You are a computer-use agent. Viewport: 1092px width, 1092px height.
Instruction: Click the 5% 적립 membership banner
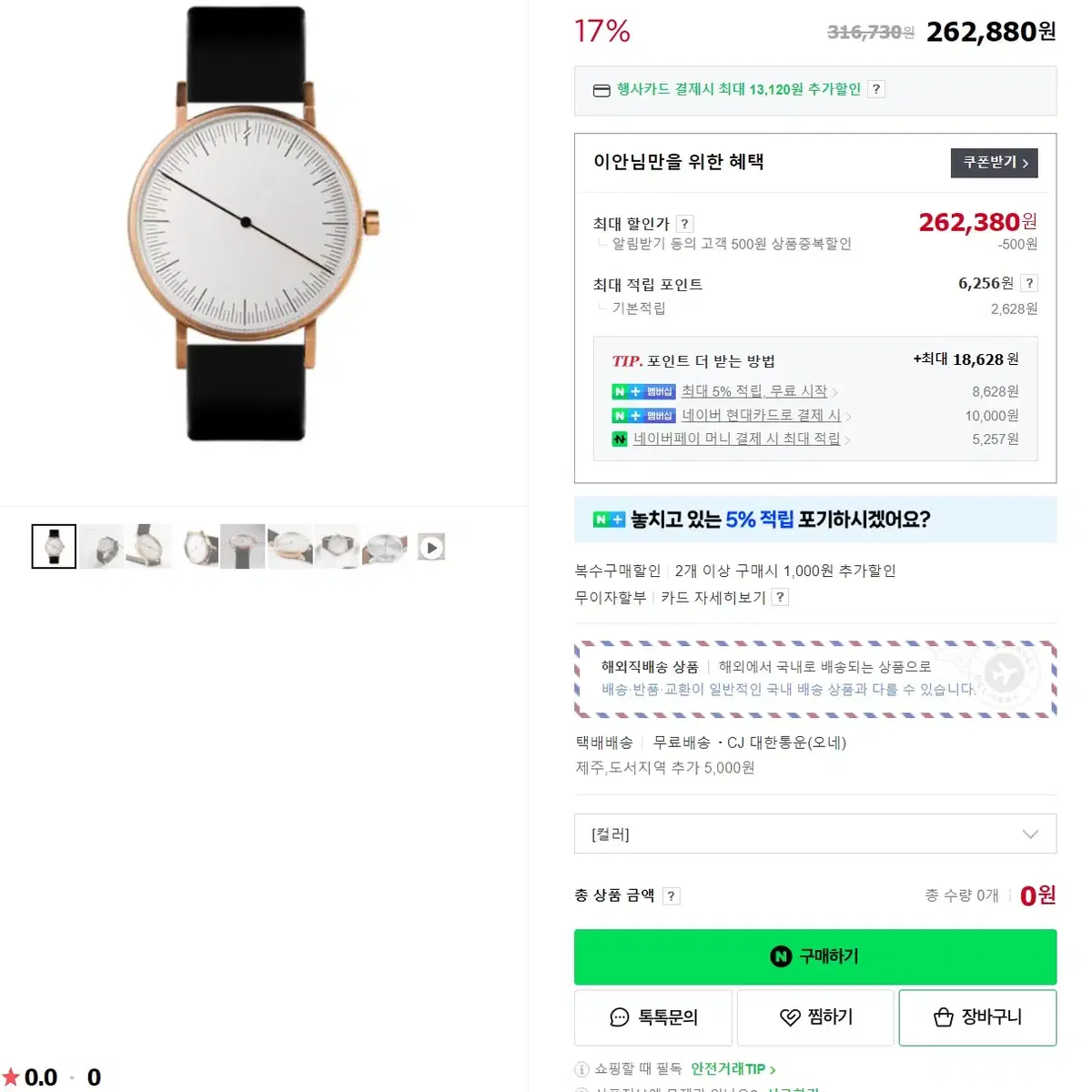click(815, 520)
